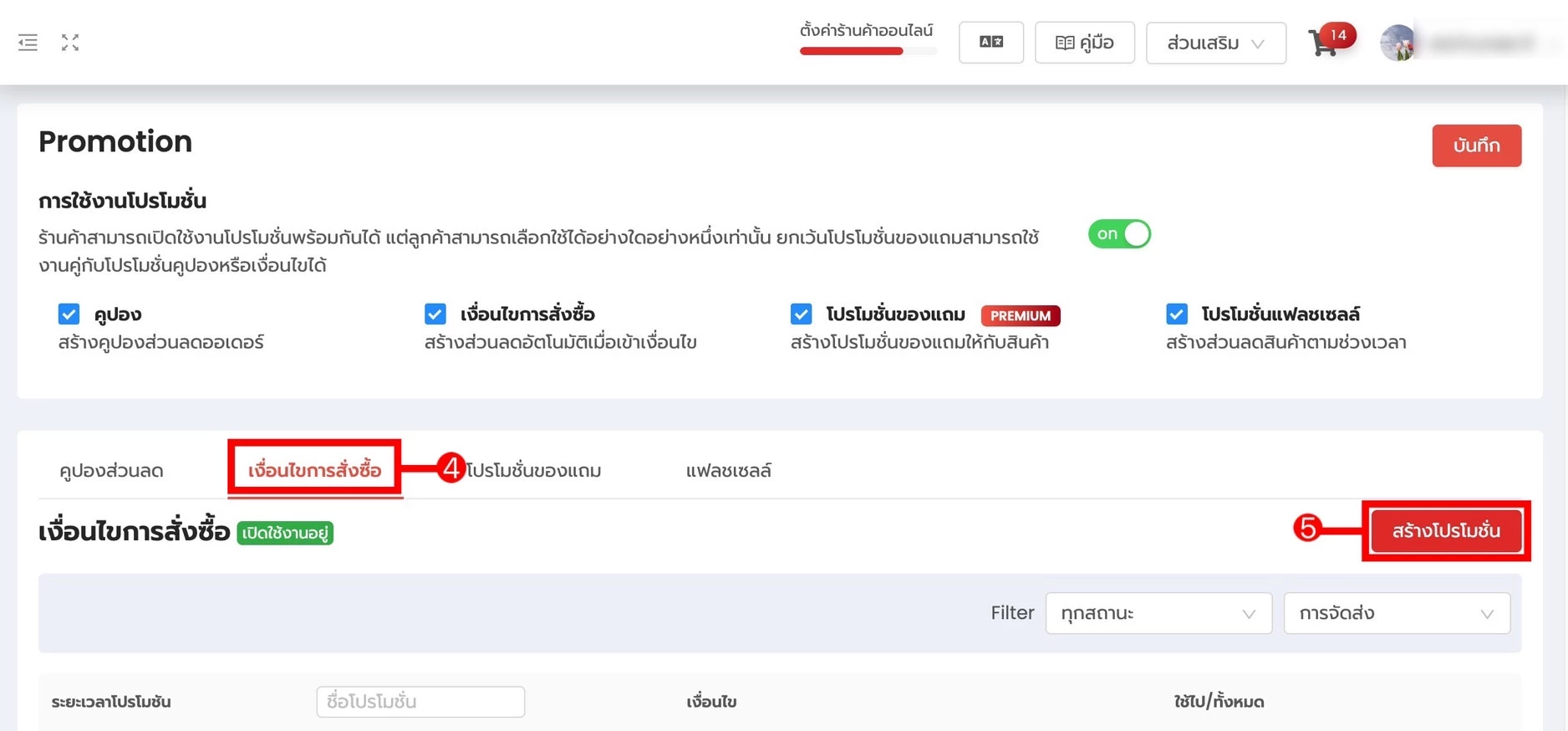Toggle fullscreen expand icon
The width and height of the screenshot is (1568, 731).
click(x=70, y=42)
